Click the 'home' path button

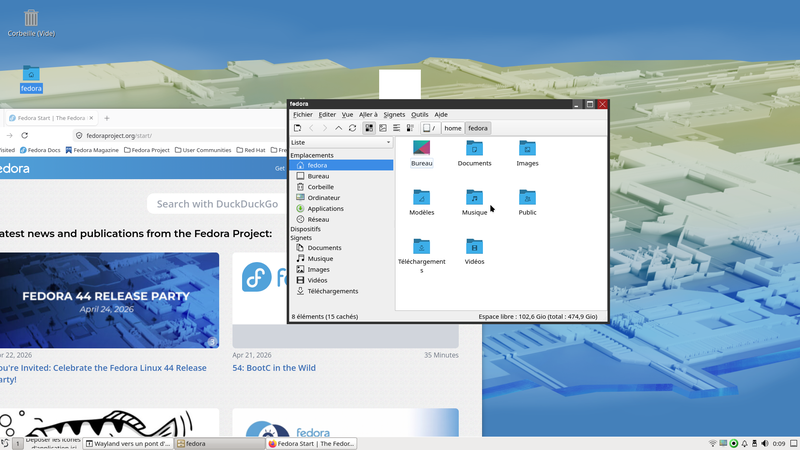coord(453,128)
